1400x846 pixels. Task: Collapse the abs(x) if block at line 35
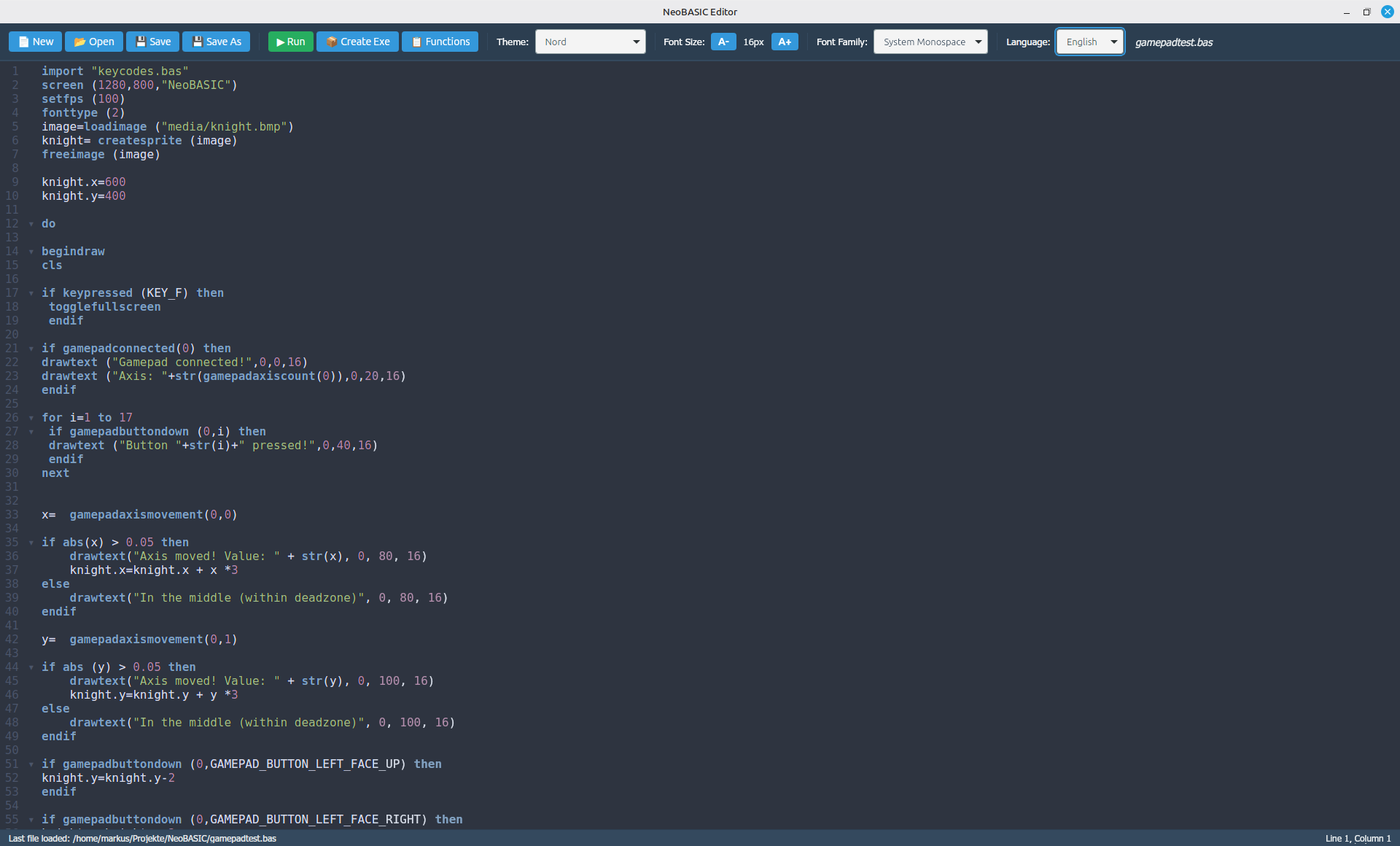point(31,543)
